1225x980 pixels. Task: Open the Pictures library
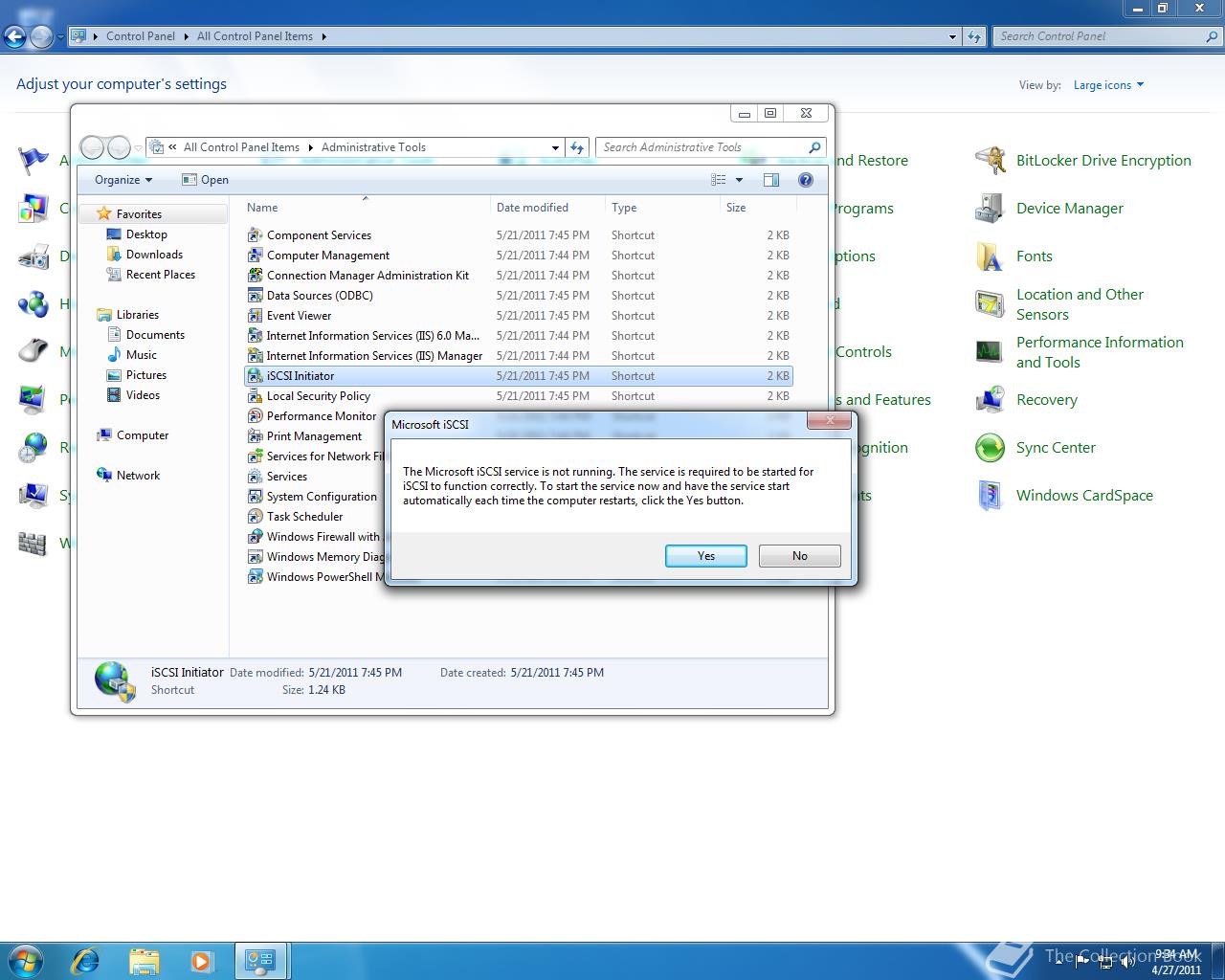click(x=145, y=375)
